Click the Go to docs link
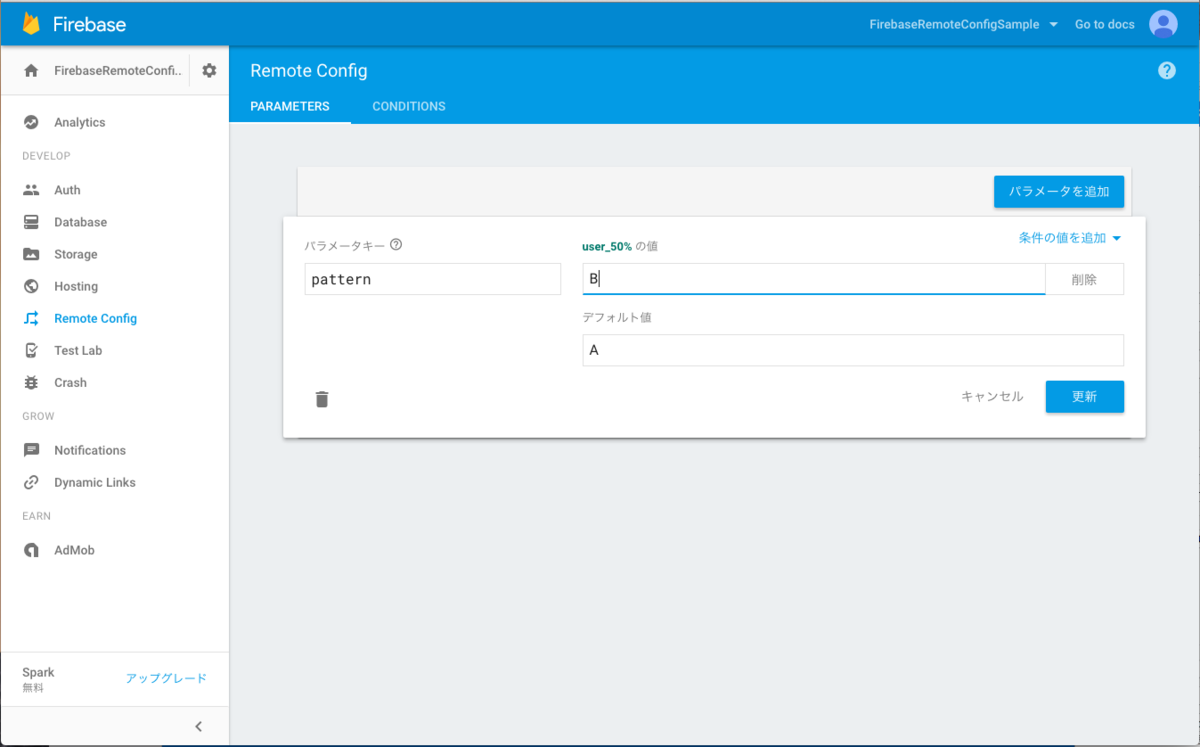Viewport: 1200px width, 747px height. tap(1104, 24)
